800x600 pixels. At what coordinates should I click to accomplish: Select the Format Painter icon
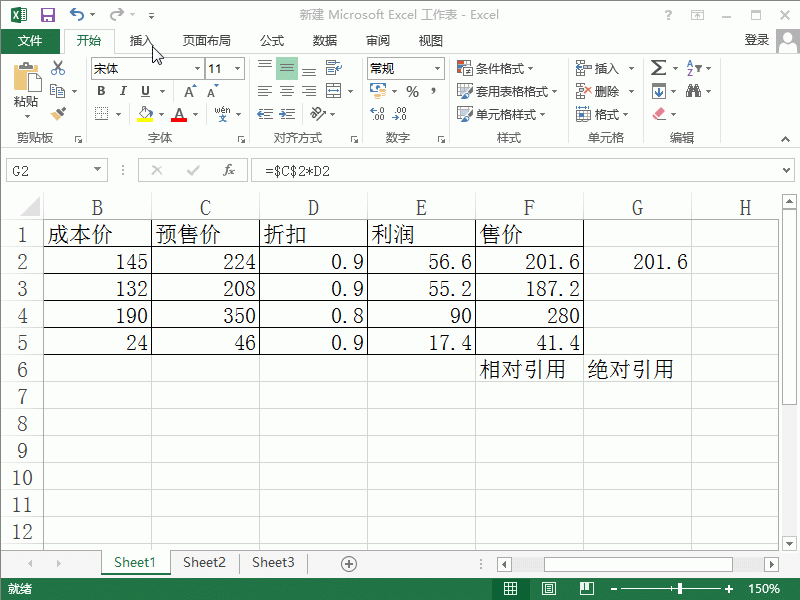click(58, 113)
